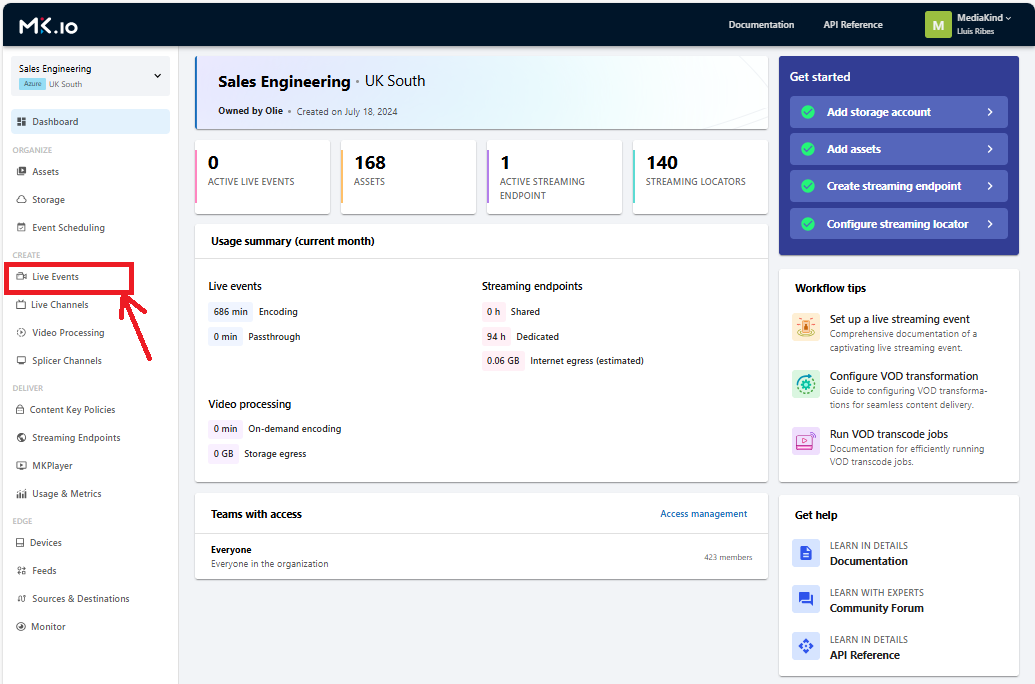Click the Assets sidebar icon

click(x=21, y=172)
